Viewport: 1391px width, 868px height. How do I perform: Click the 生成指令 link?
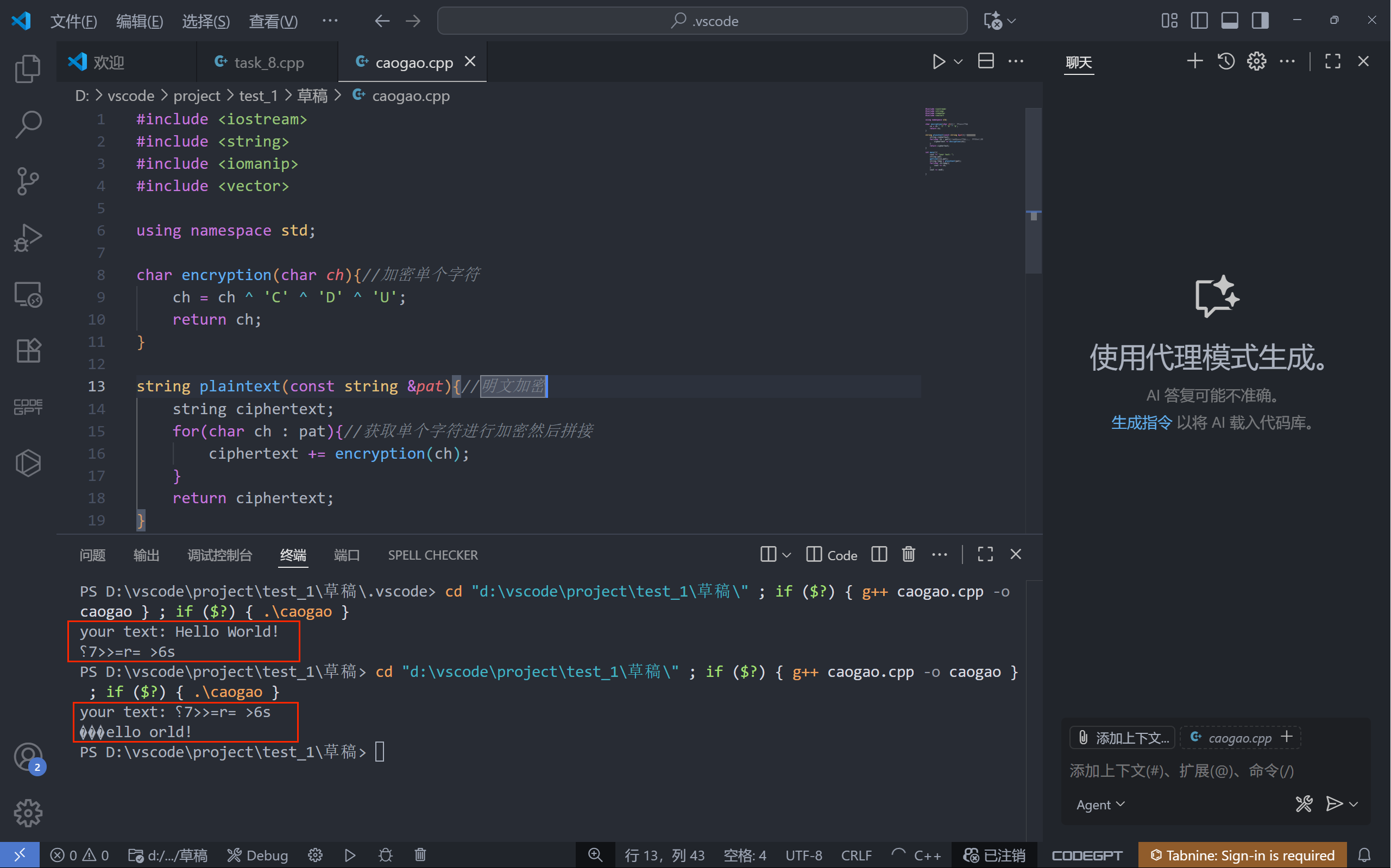[1141, 422]
